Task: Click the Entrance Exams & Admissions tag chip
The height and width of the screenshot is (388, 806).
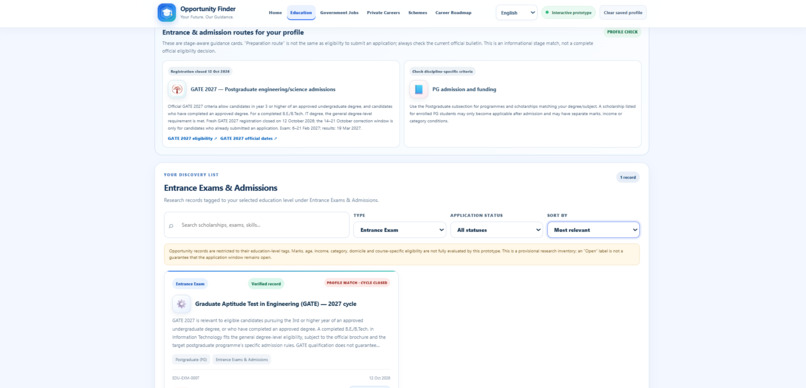Action: point(242,360)
